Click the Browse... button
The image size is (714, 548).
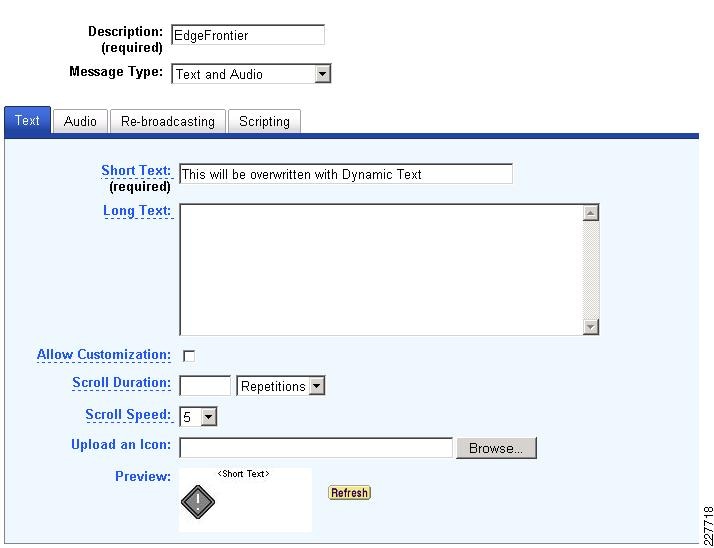[496, 448]
